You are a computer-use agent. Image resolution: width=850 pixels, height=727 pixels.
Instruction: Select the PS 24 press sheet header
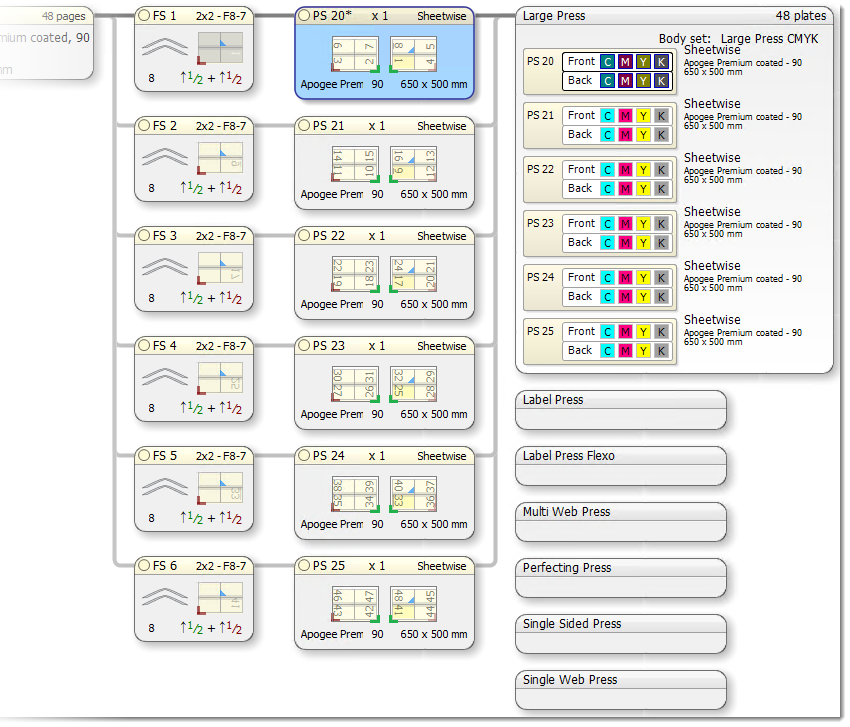click(x=384, y=456)
